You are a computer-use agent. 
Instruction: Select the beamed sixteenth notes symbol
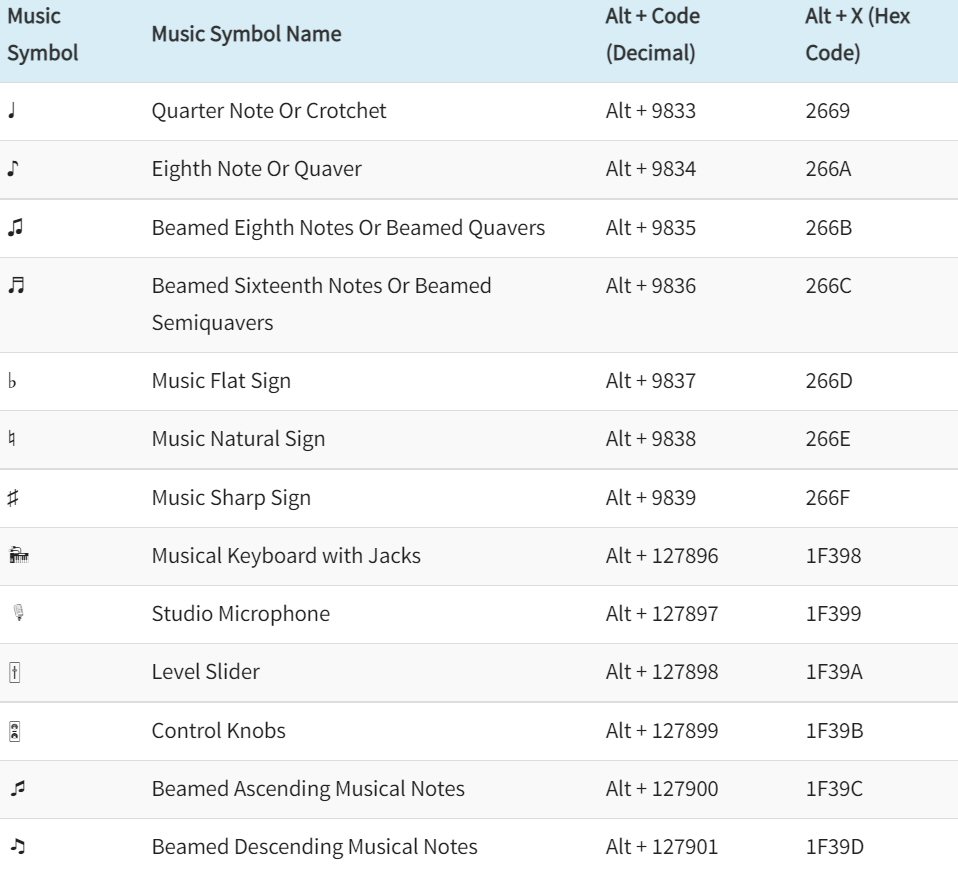15,286
